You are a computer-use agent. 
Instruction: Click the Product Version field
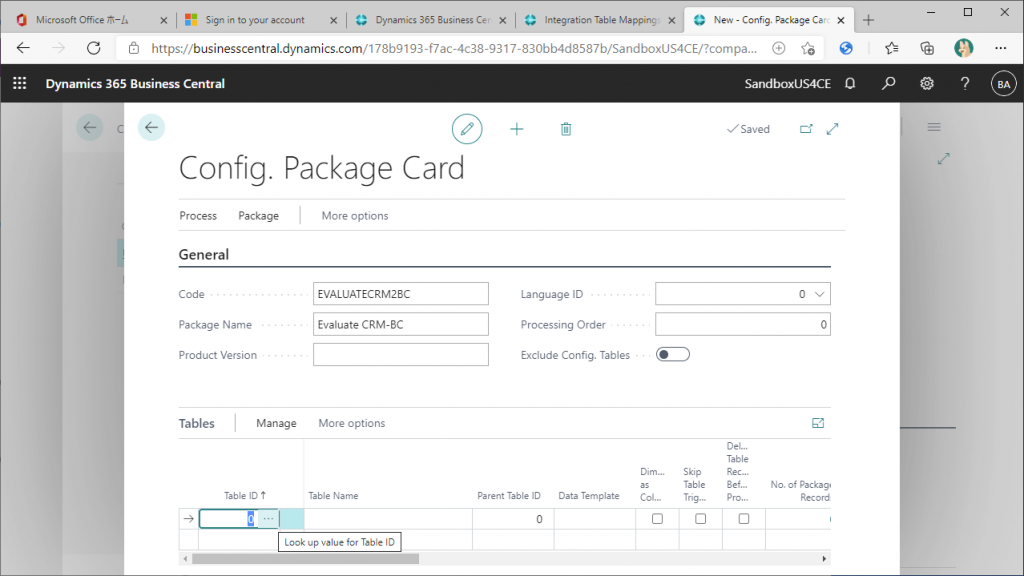point(400,355)
